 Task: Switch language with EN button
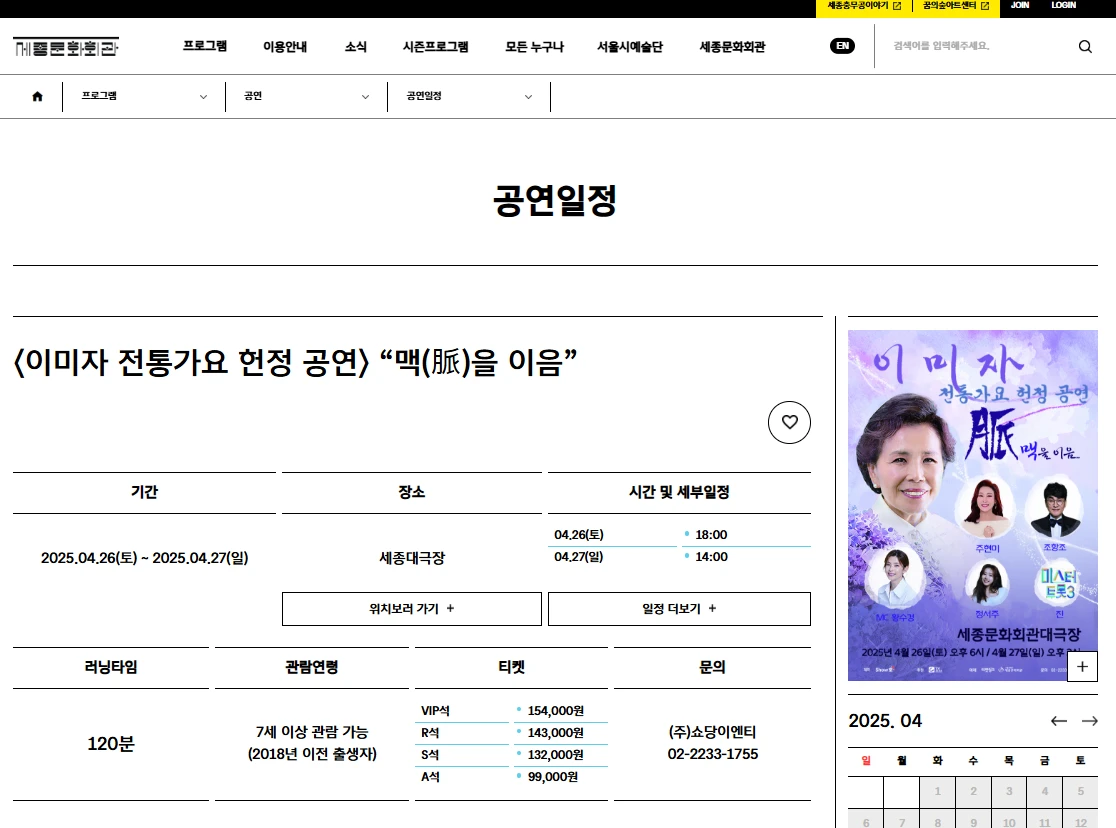(x=842, y=46)
